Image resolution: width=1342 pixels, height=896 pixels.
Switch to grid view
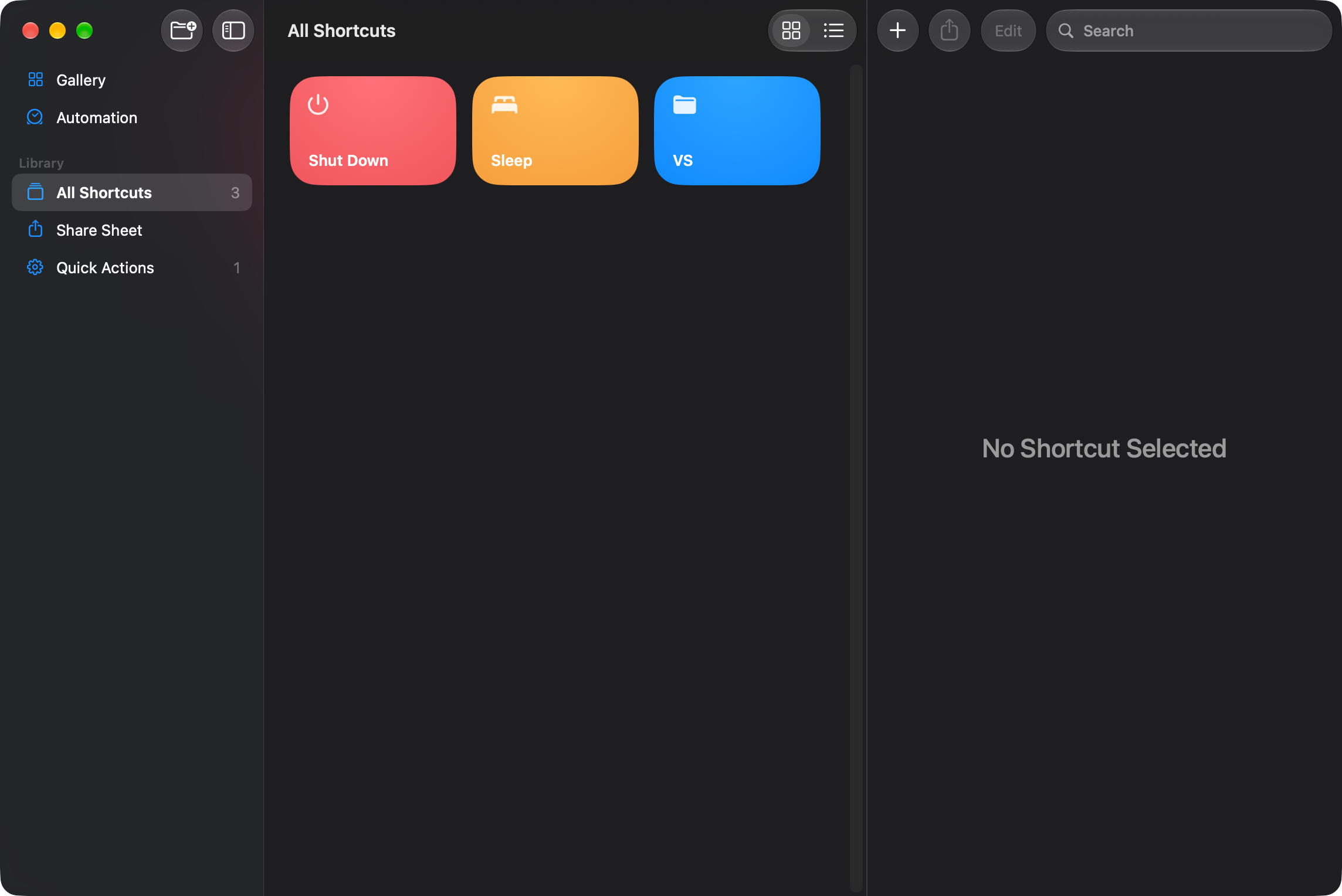(x=791, y=30)
